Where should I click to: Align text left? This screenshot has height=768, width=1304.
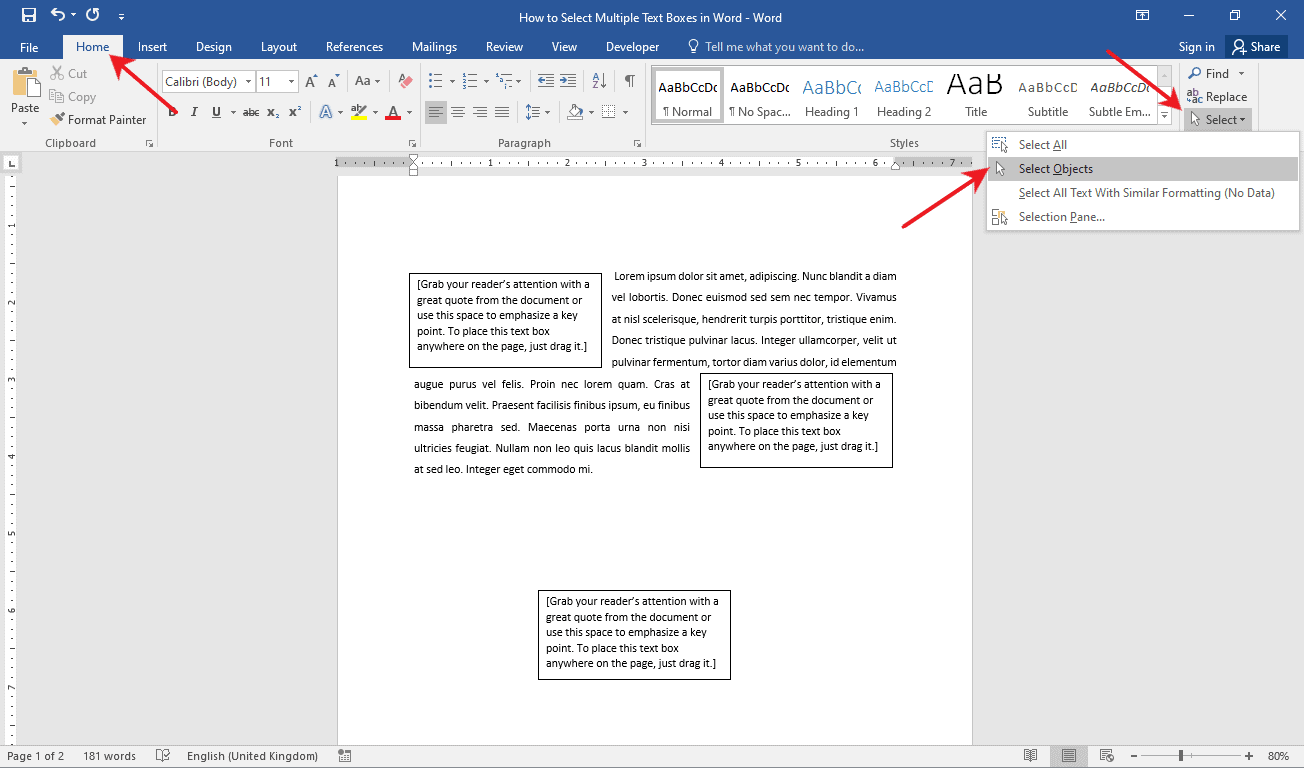point(435,112)
